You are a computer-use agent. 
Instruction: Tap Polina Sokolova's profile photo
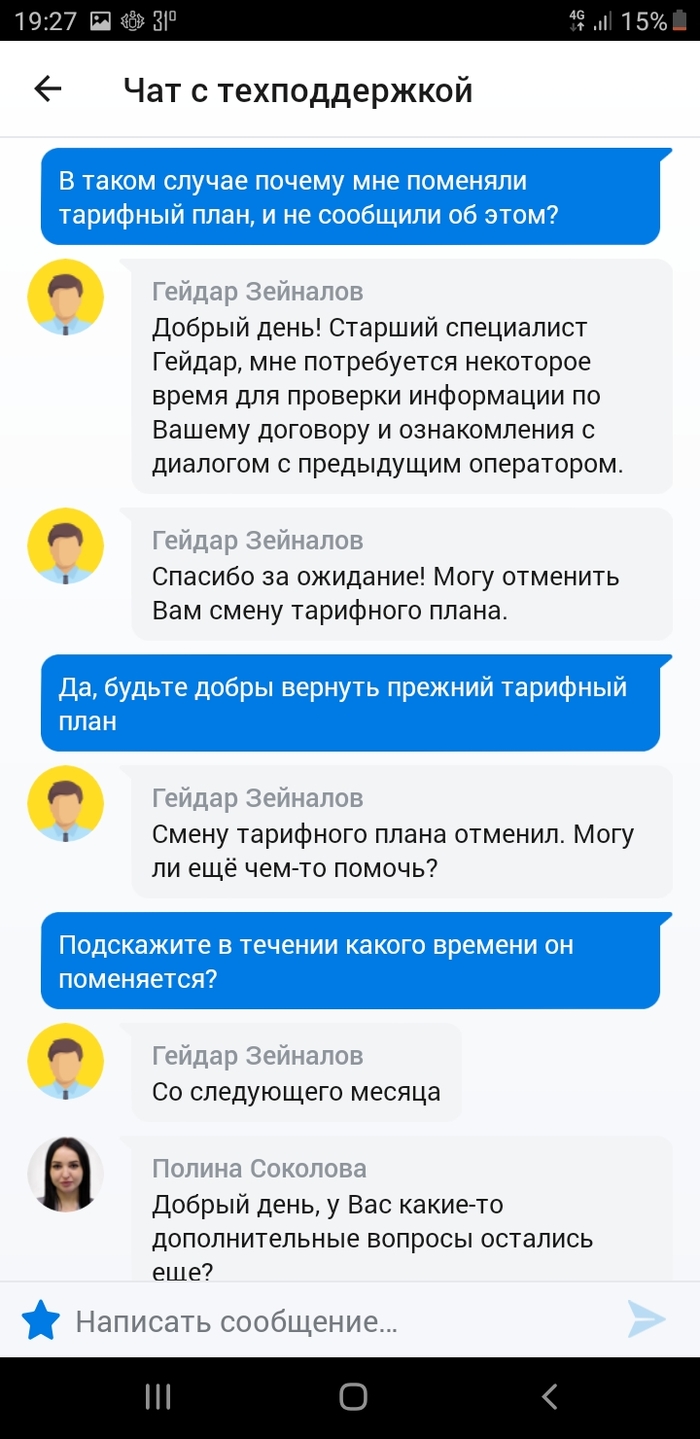[x=65, y=1174]
